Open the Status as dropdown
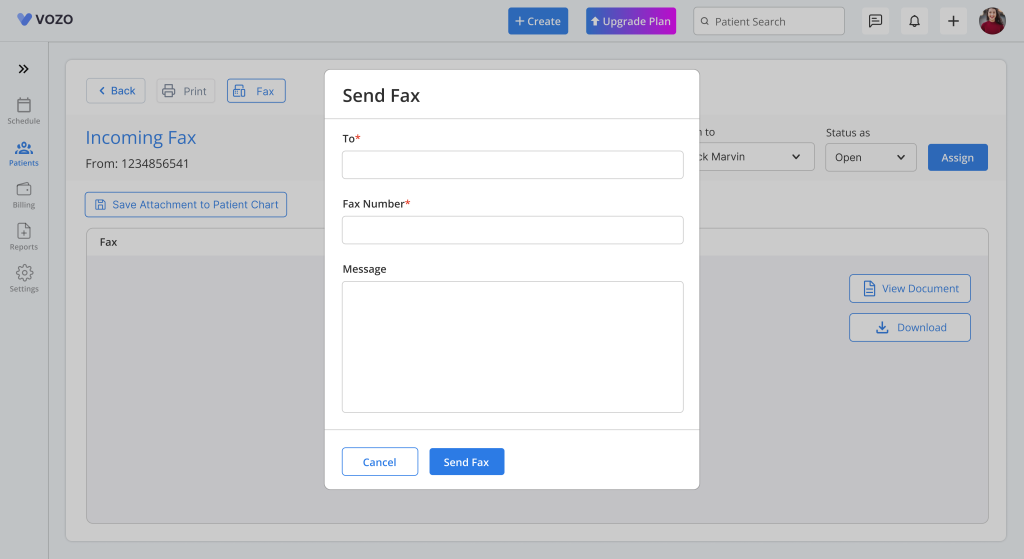 [870, 157]
